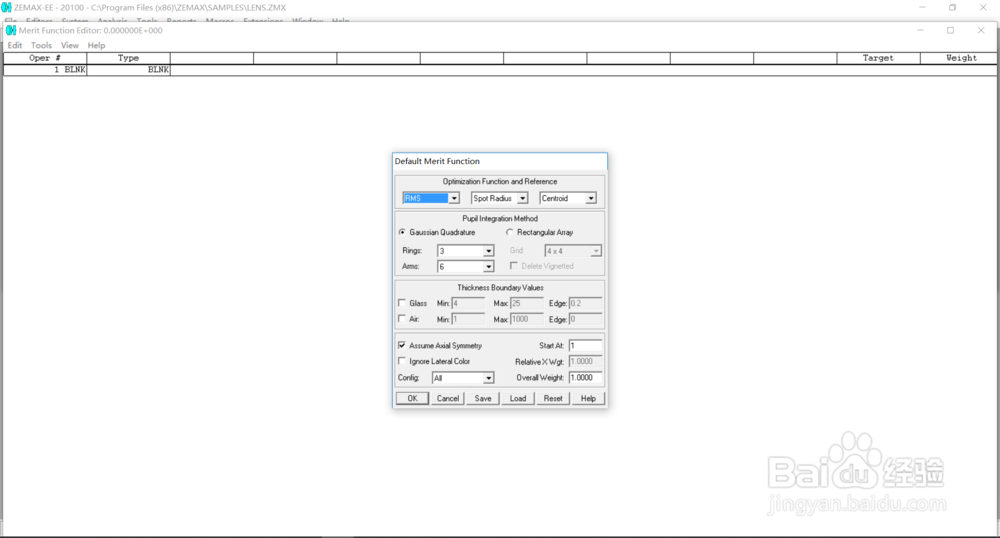Click the Oper # column header
This screenshot has height=538, width=1000.
[45, 58]
